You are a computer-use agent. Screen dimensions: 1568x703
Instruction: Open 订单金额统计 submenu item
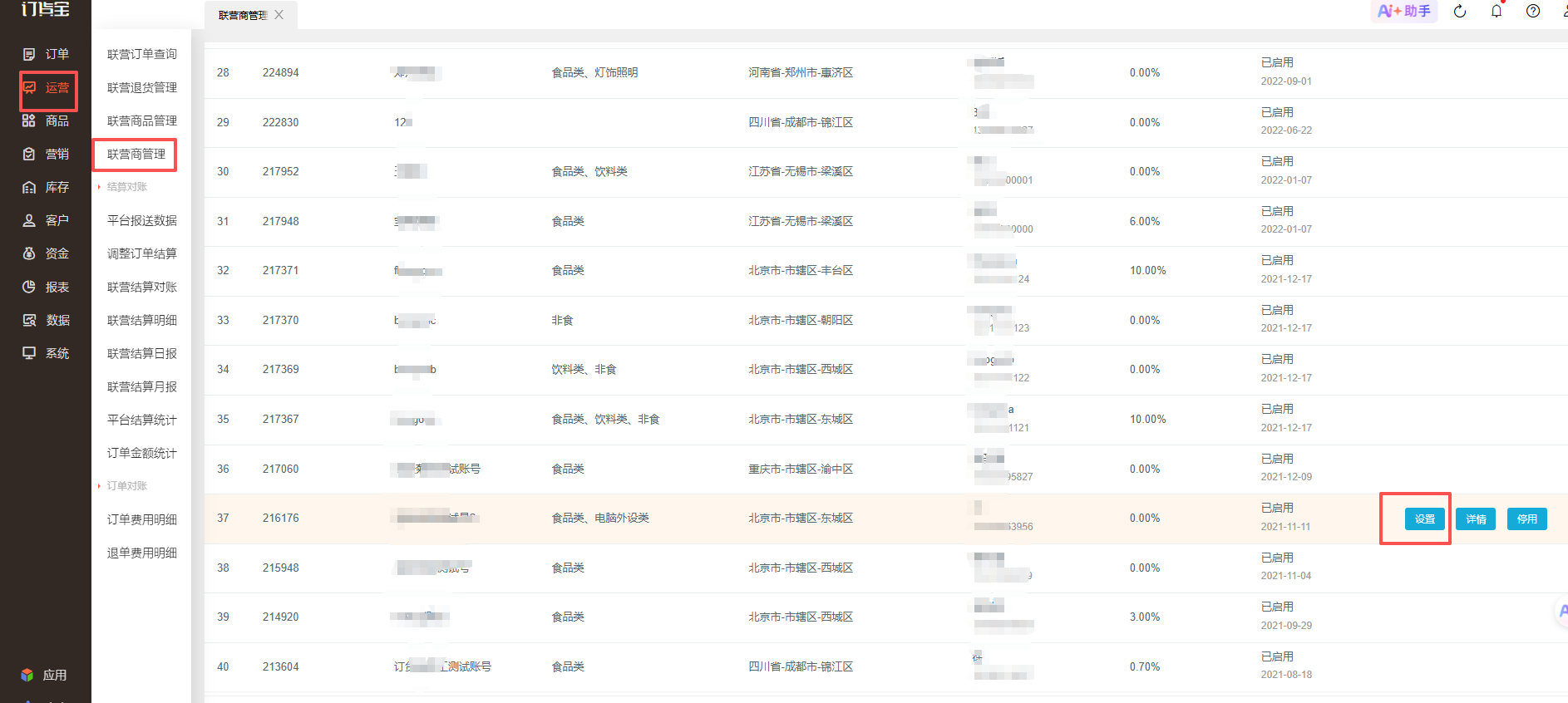point(142,453)
